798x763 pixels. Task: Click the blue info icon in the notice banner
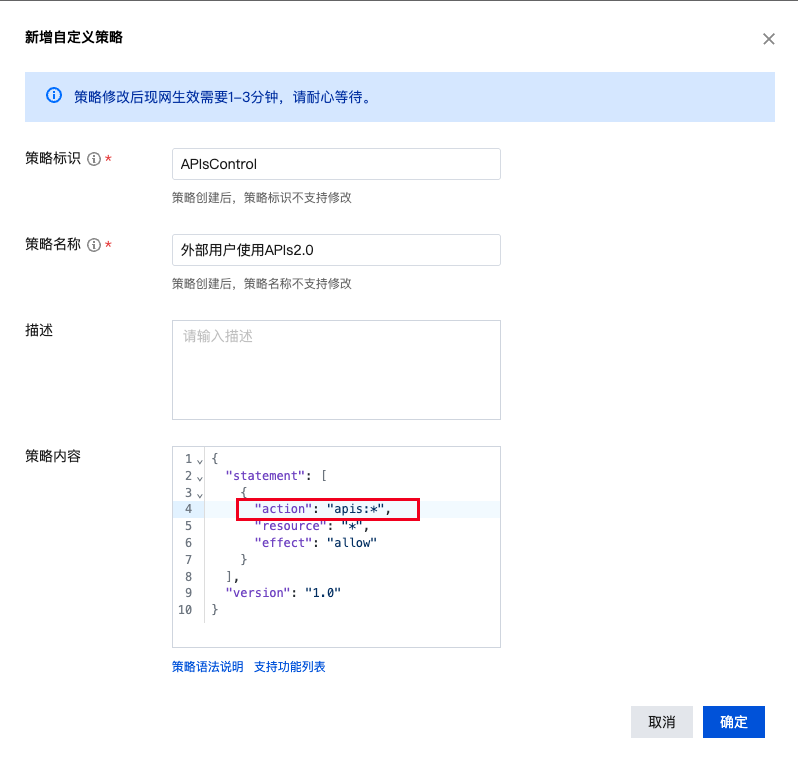click(54, 96)
